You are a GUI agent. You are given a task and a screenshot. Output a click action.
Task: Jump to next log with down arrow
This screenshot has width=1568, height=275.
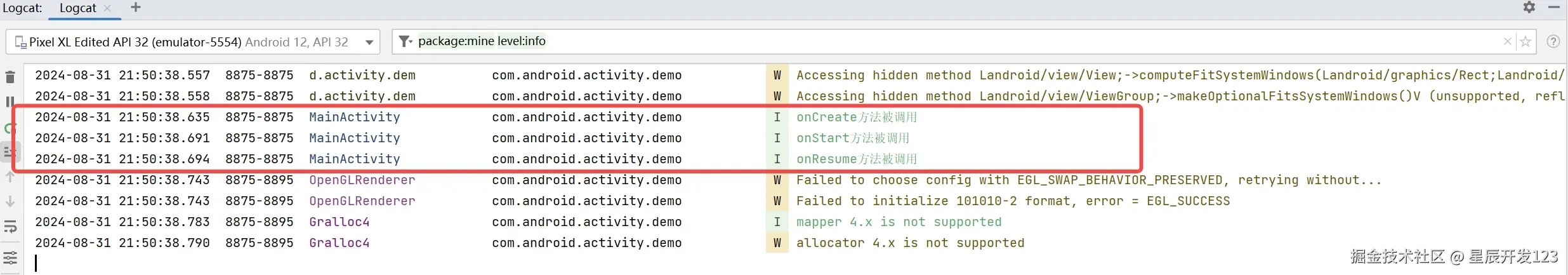pyautogui.click(x=10, y=202)
